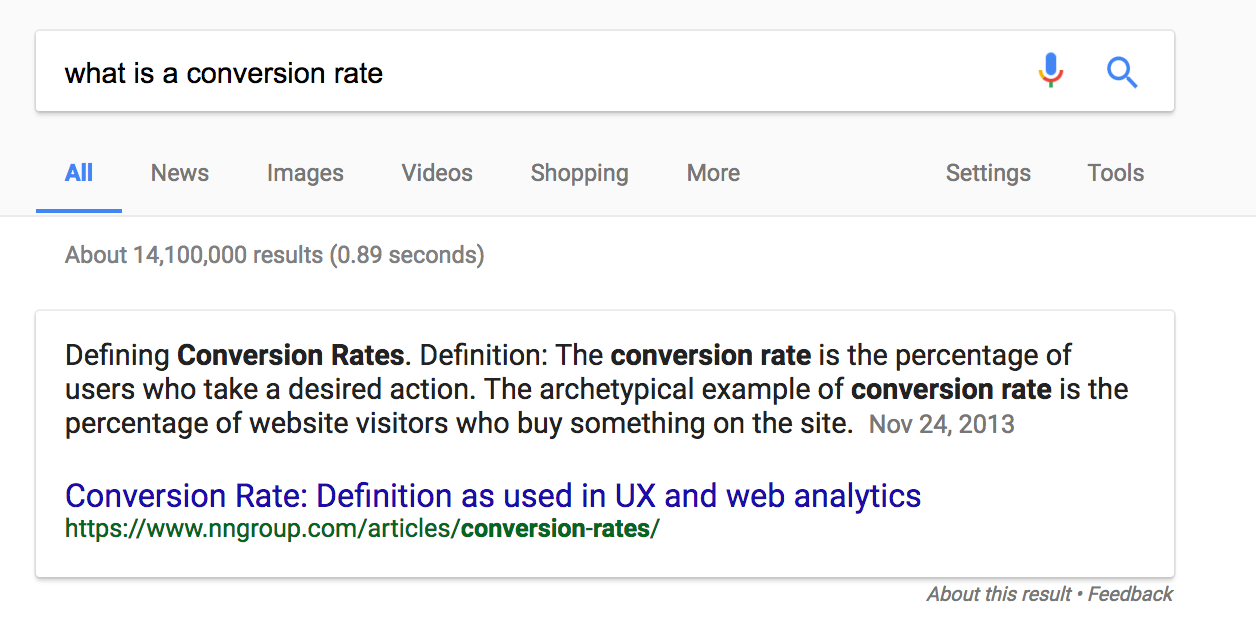Viewport: 1256px width, 629px height.
Task: Click the bold 'Defining Conversion Rates' phrase
Action: click(x=234, y=355)
